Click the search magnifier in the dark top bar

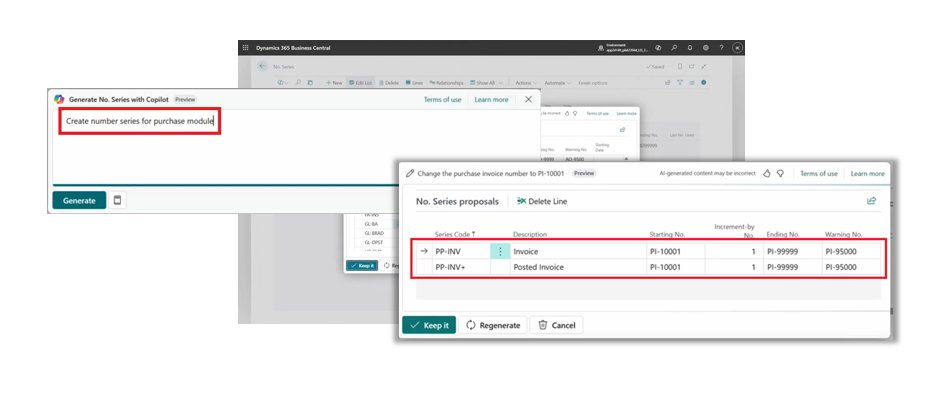(x=674, y=48)
